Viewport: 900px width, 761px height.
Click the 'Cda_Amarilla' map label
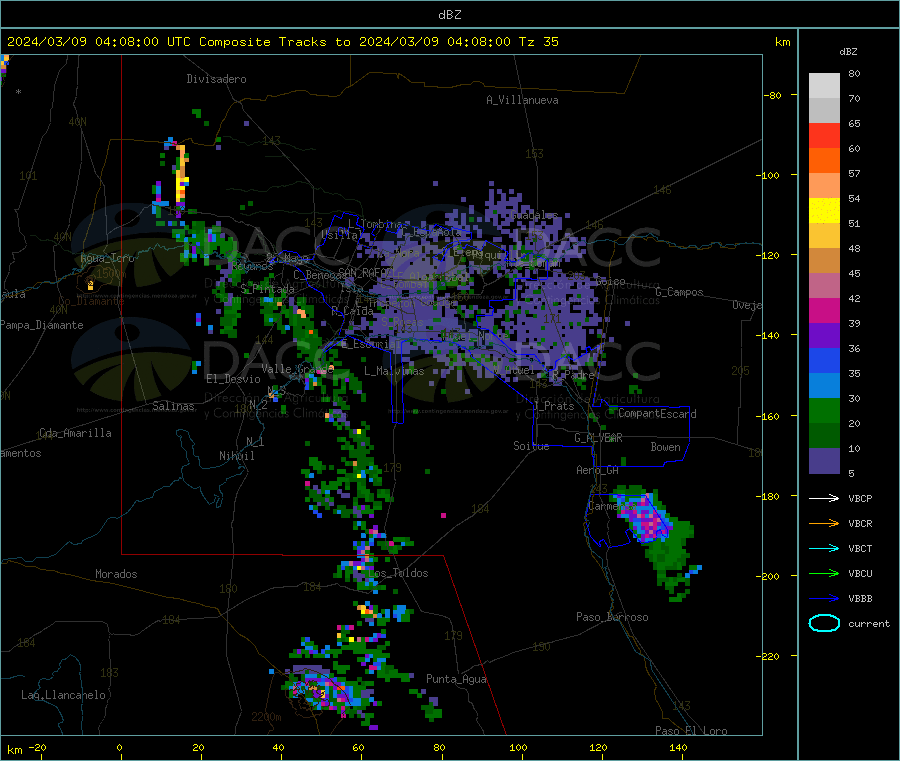pyautogui.click(x=75, y=433)
